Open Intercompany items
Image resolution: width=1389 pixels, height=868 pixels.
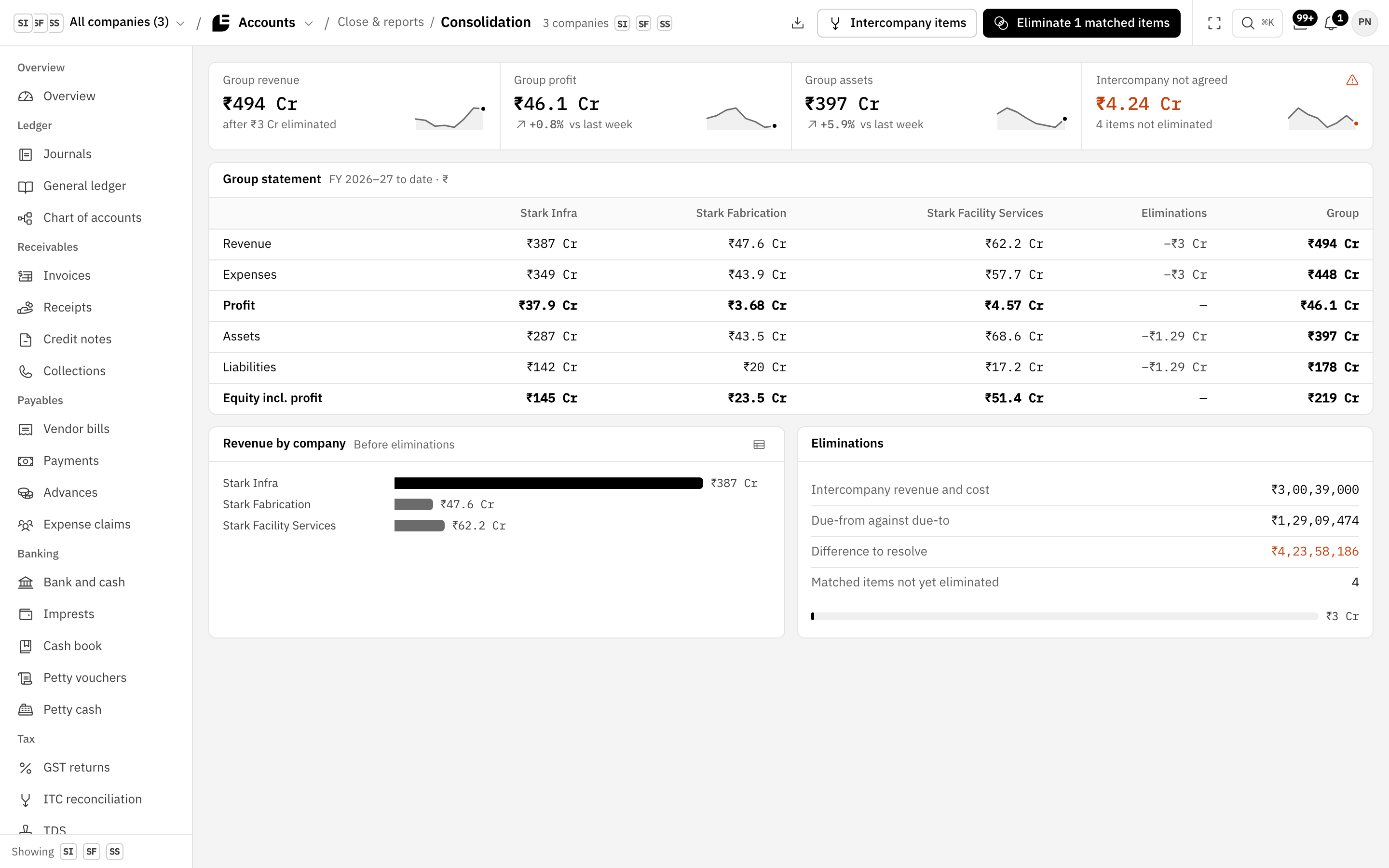pos(897,23)
